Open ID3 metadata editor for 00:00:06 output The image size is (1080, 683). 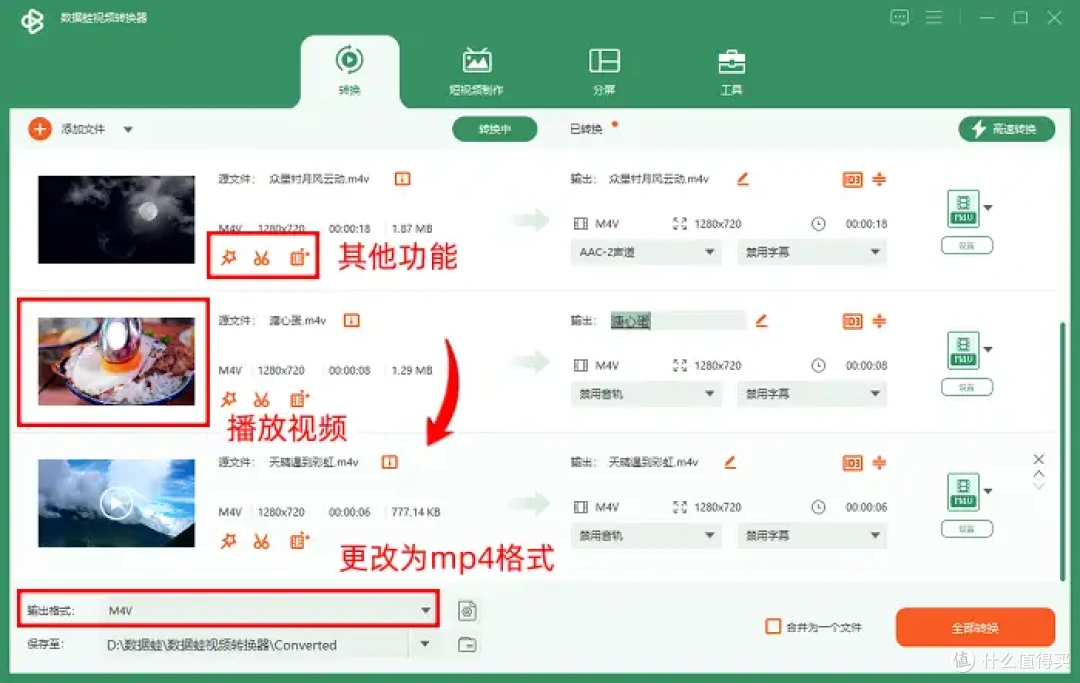point(852,463)
